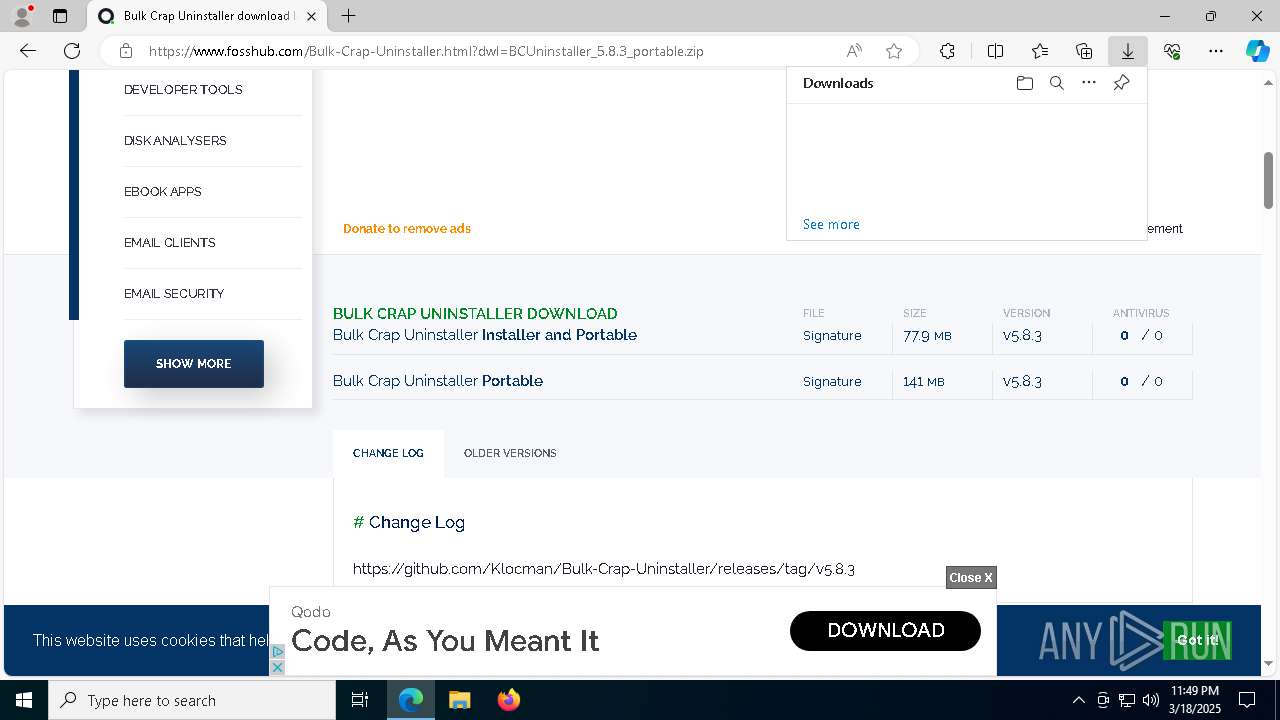Open Signature for Installer and Portable file
Viewport: 1280px width, 720px height.
coord(832,336)
